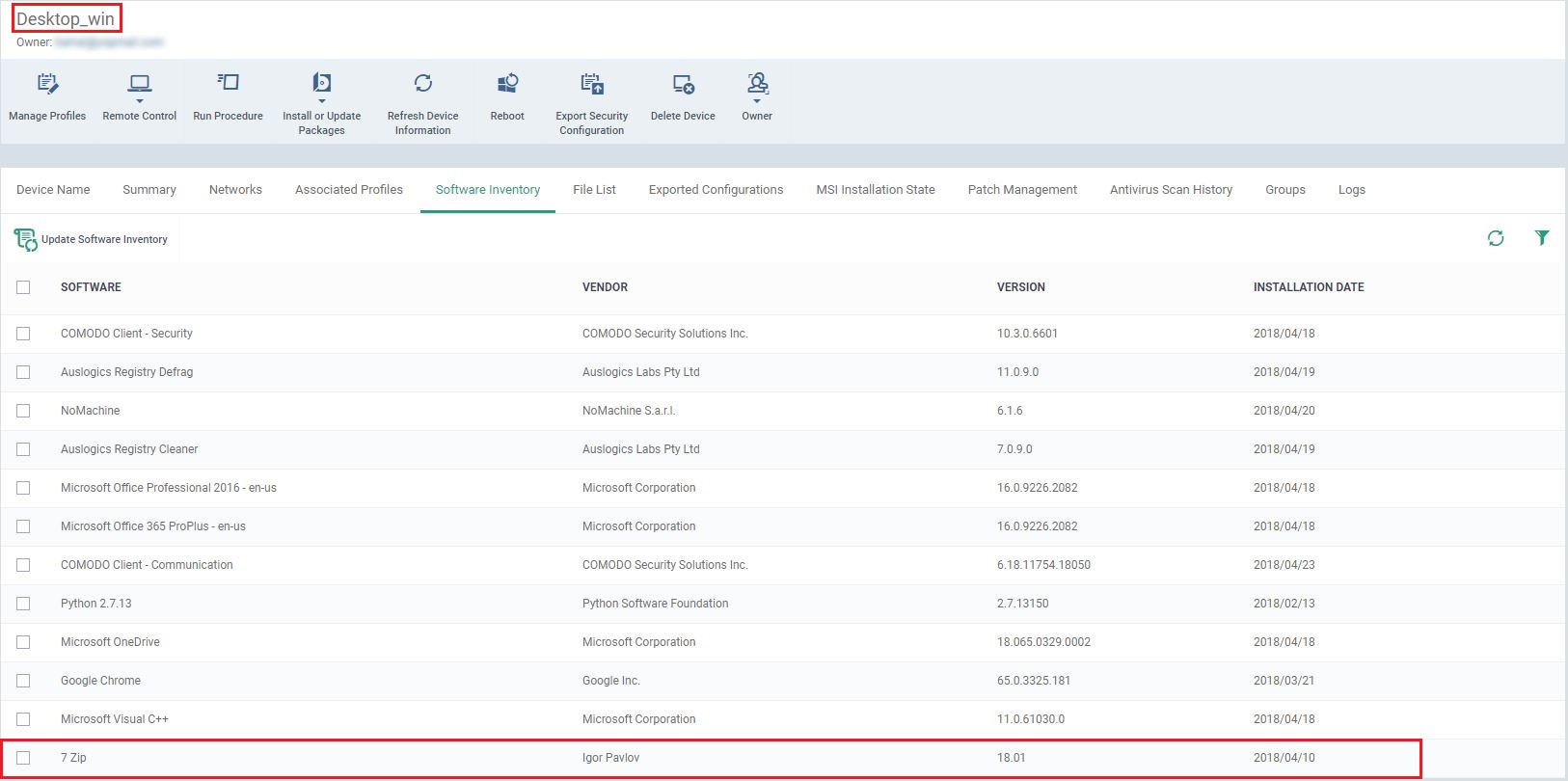Select the Microsoft Visual C++ checkbox

23,719
